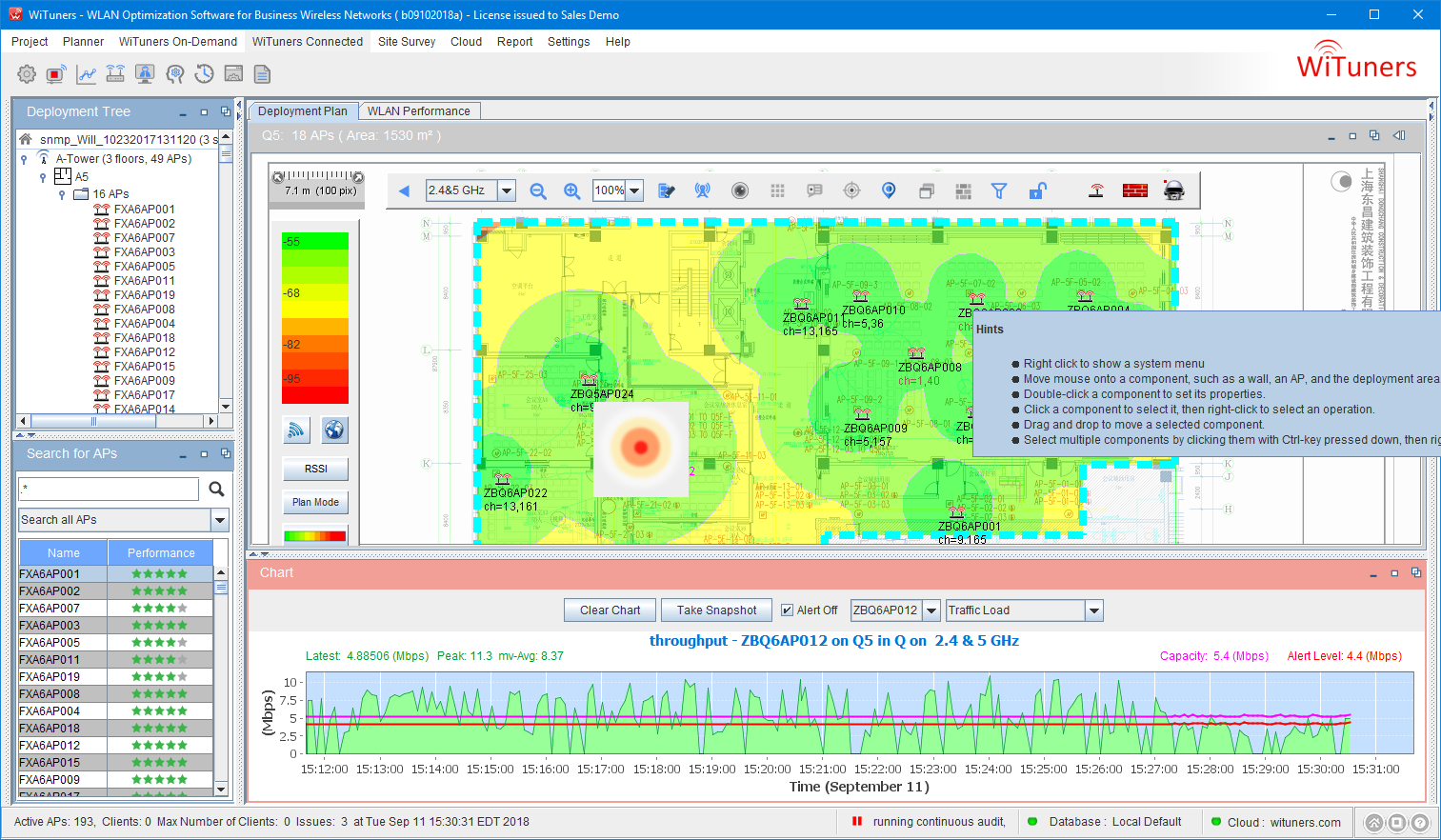This screenshot has width=1441, height=840.
Task: Open the gear settings toolbar icon
Action: pos(27,74)
